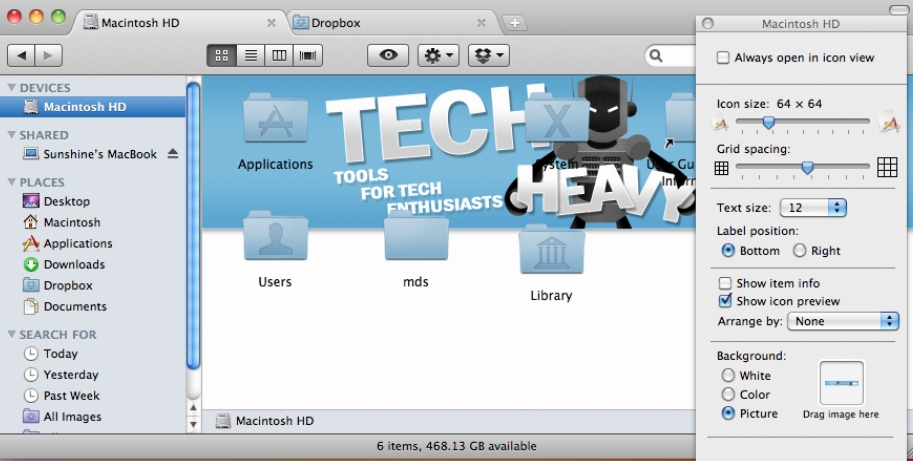Close the Macintosh HD tab
This screenshot has height=461, width=913.
271,23
